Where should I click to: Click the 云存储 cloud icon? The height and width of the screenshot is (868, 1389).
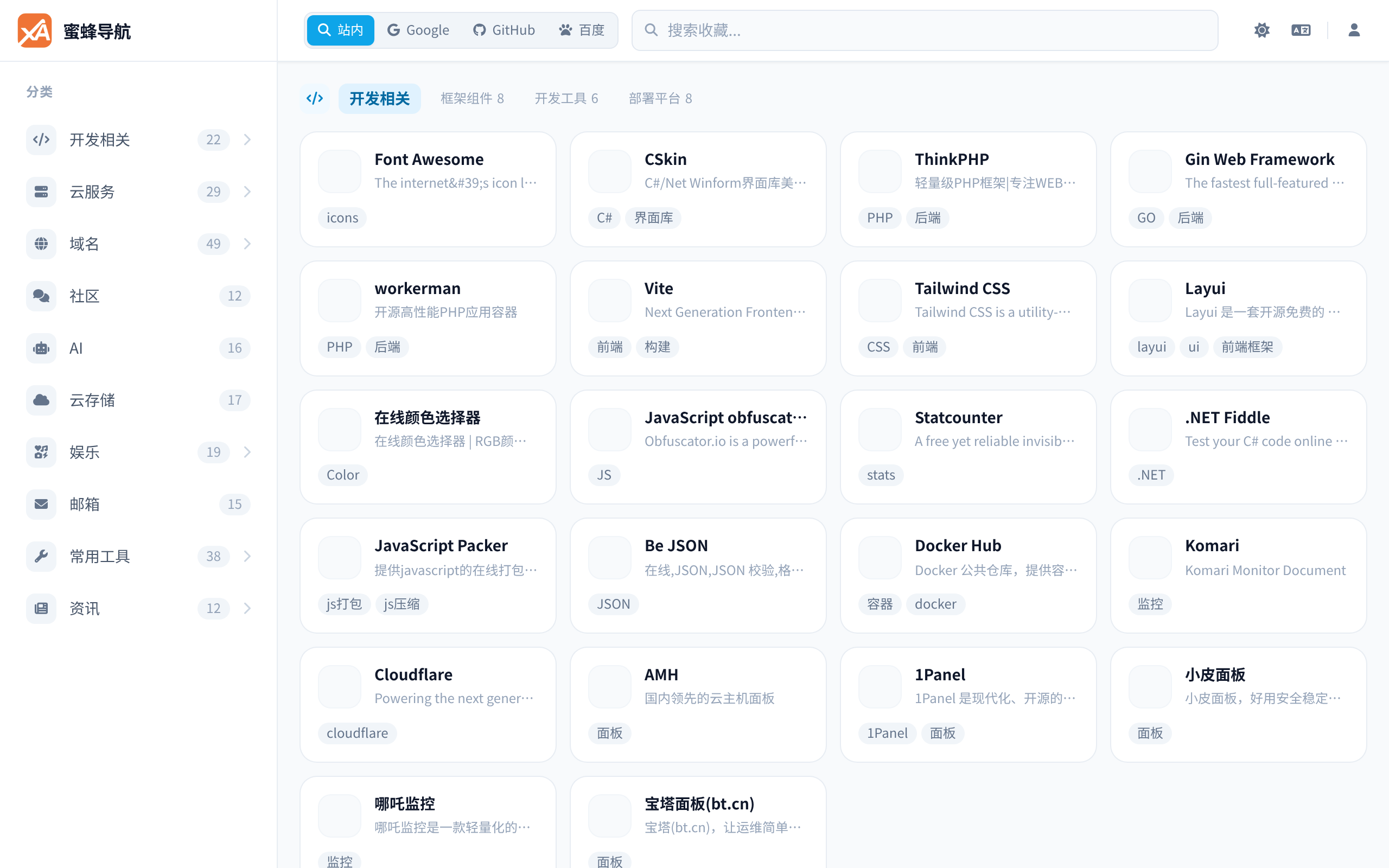[41, 400]
